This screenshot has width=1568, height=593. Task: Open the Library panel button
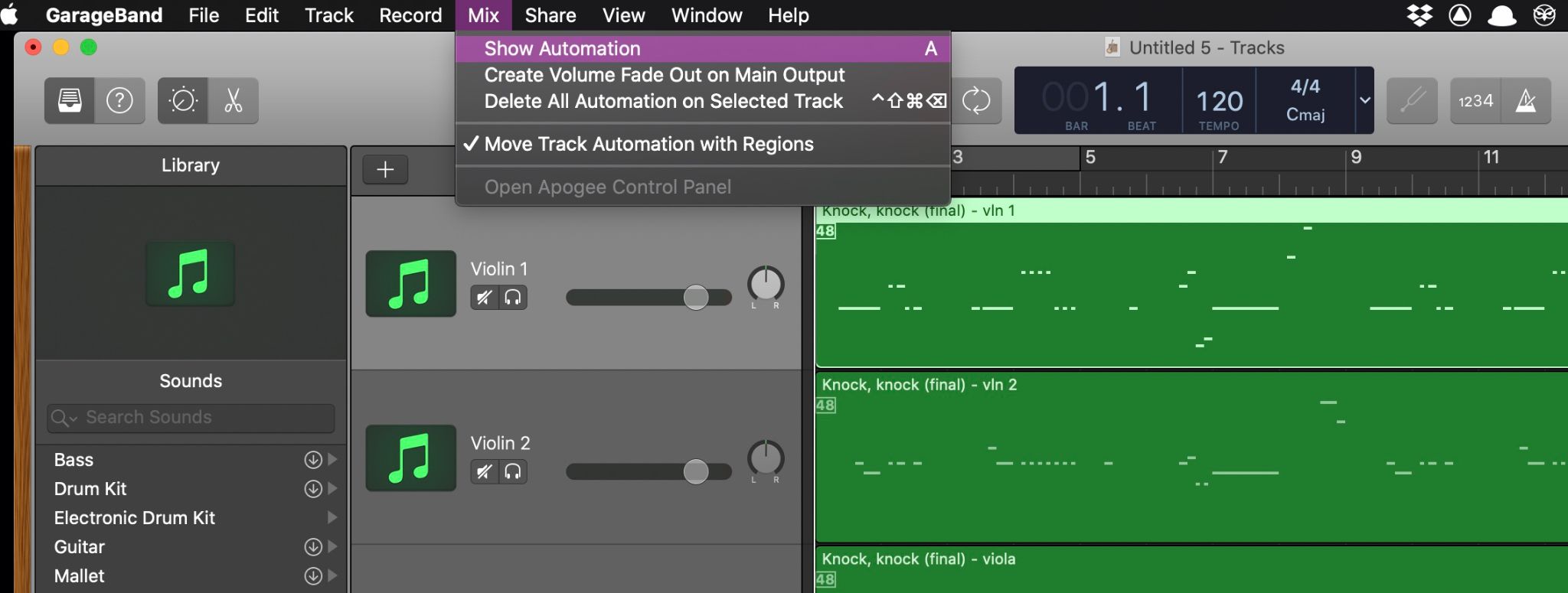(70, 100)
